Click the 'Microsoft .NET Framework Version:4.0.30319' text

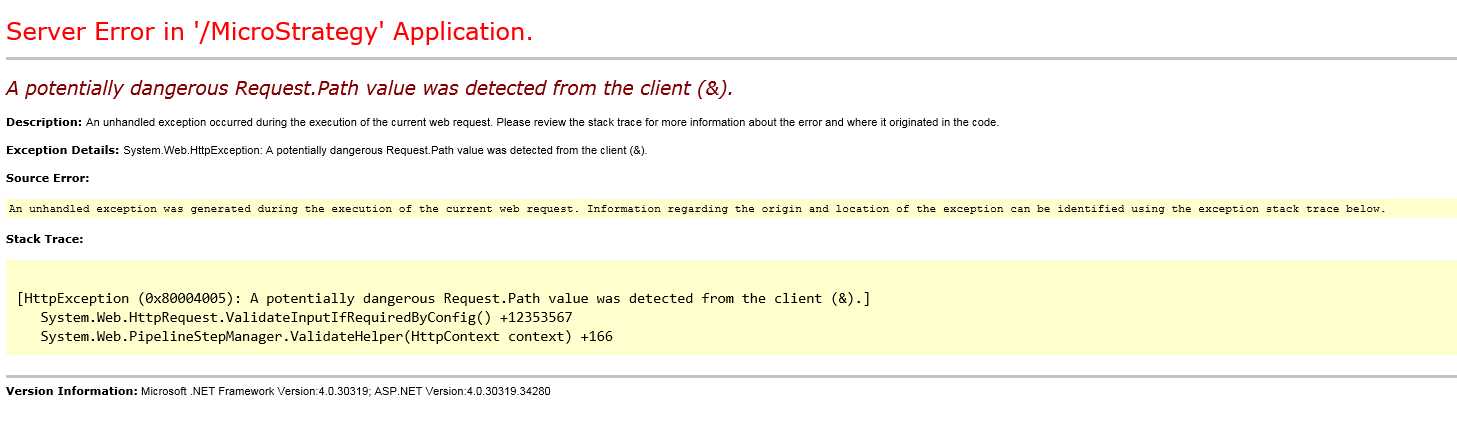255,392
